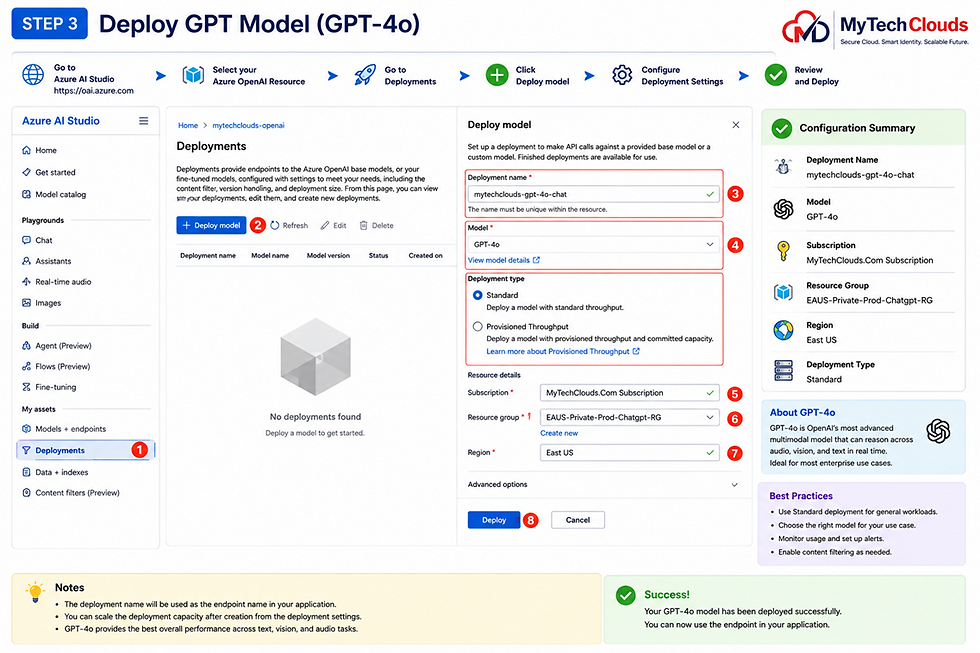Image resolution: width=980 pixels, height=653 pixels.
Task: Click the globe icon for Go to Azure AI Studio
Action: click(33, 74)
